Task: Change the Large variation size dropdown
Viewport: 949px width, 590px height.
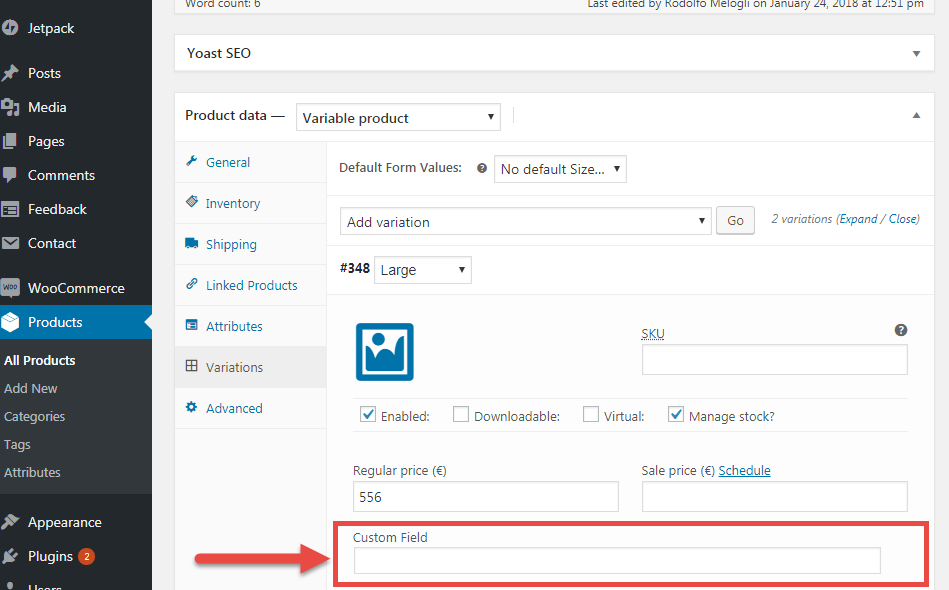Action: 422,269
